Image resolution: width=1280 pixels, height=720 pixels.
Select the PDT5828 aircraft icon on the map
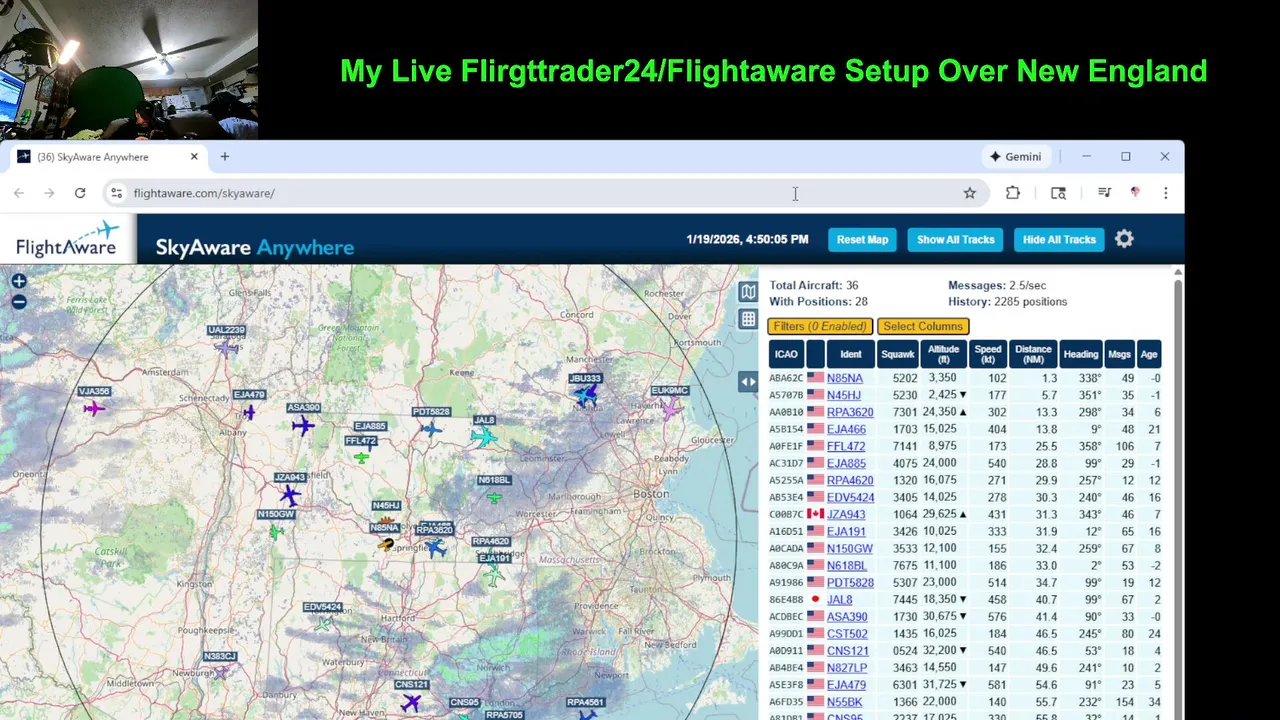click(431, 429)
